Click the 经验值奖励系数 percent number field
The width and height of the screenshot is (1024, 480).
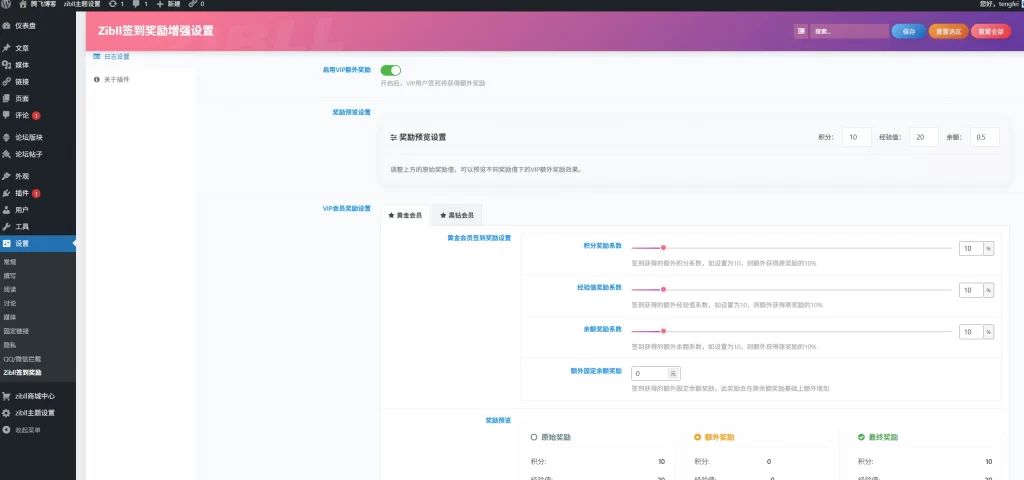click(x=971, y=290)
